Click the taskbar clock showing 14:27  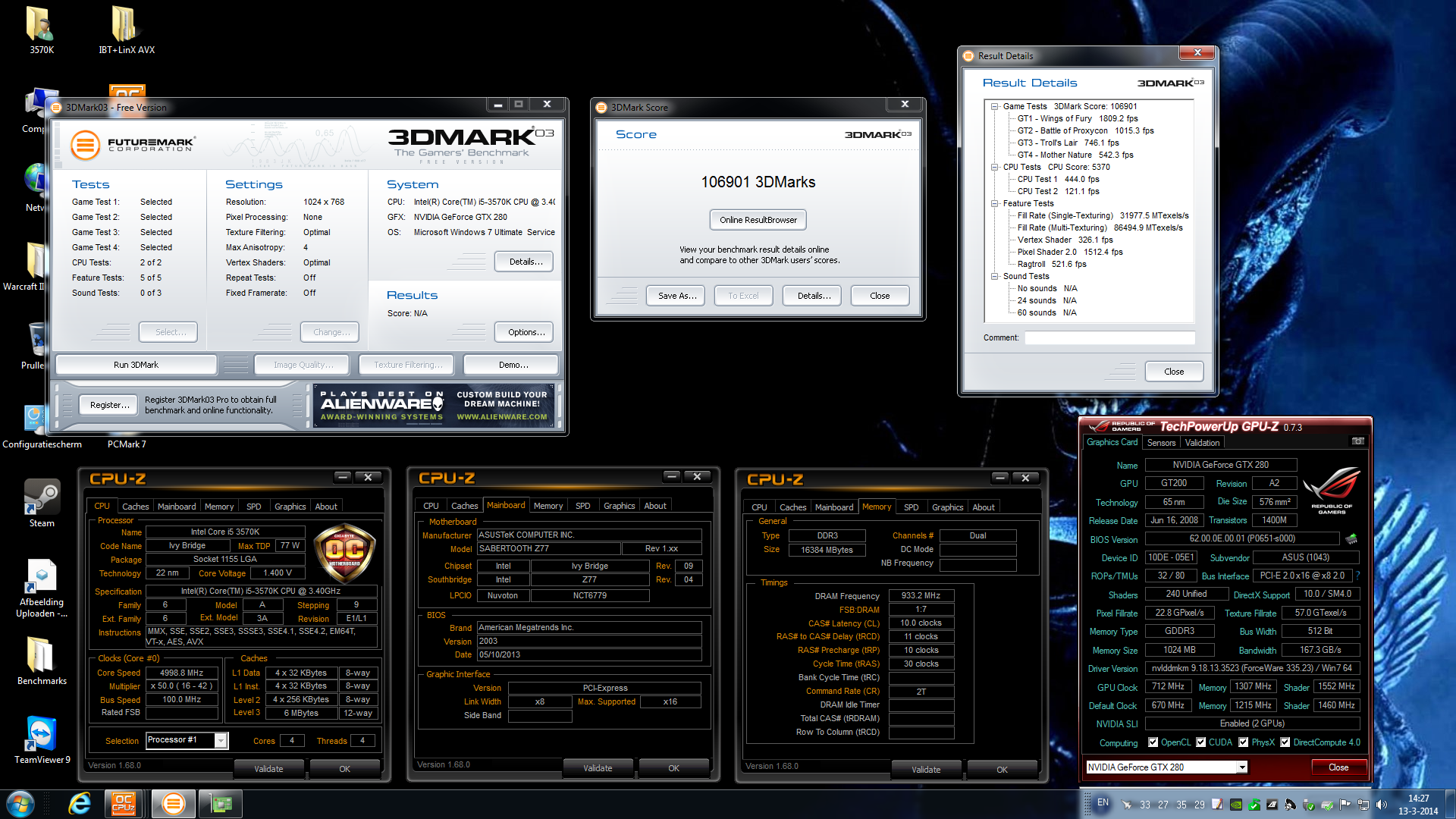[1418, 805]
